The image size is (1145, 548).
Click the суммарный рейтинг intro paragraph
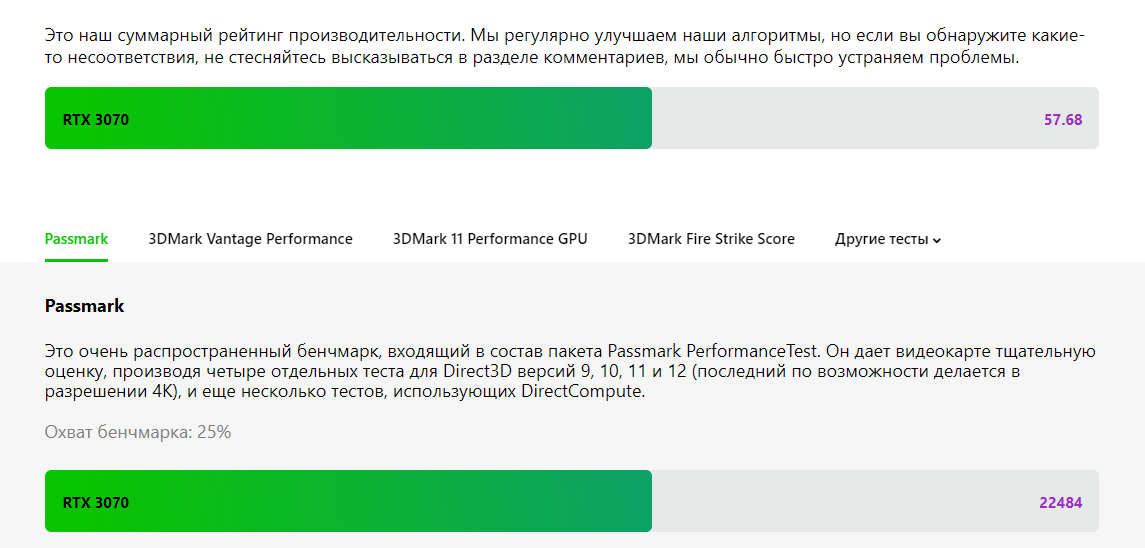(565, 47)
